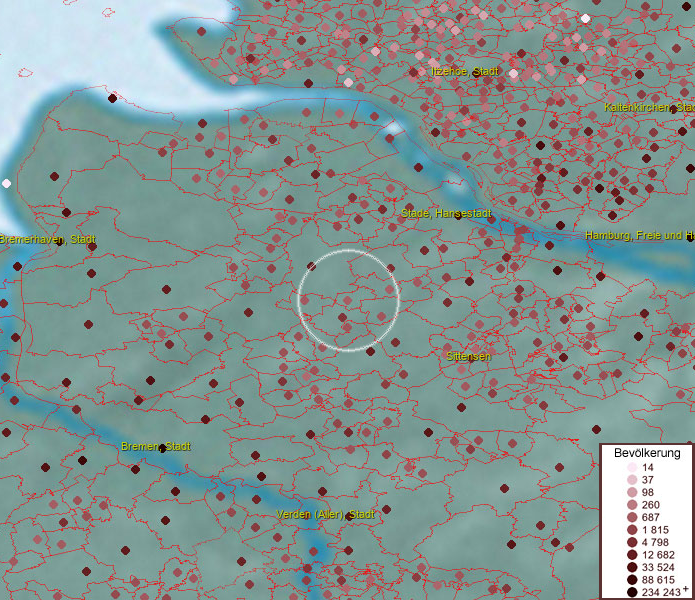
Task: Select the Kaltenkirchen, Stadt label
Action: pyautogui.click(x=649, y=107)
